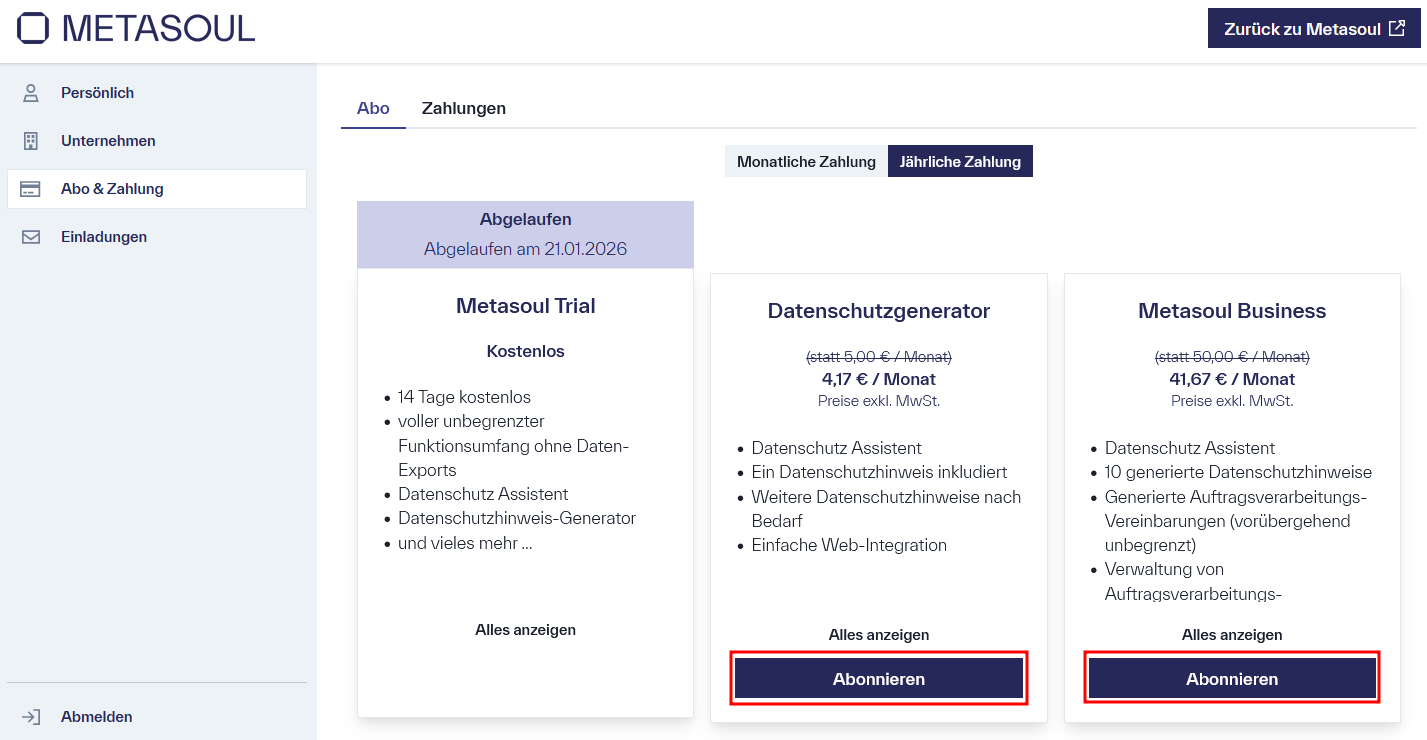The image size is (1427, 740).
Task: Click the Kostenlos label in Trial card
Action: pyautogui.click(x=525, y=351)
